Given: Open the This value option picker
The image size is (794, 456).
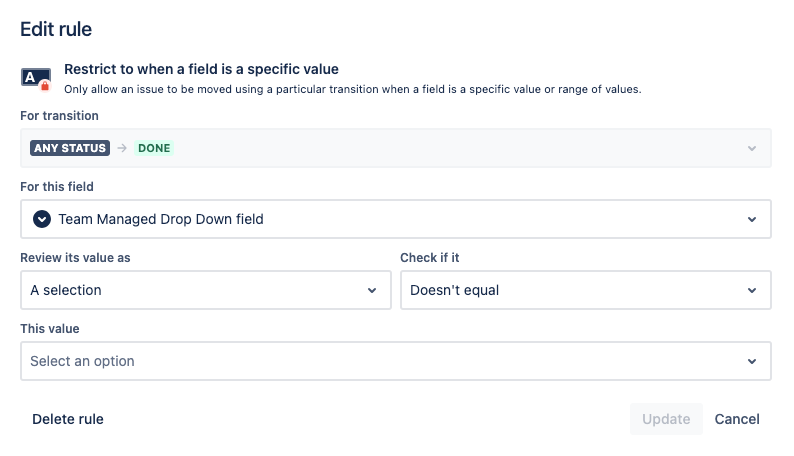Looking at the screenshot, I should tap(395, 361).
